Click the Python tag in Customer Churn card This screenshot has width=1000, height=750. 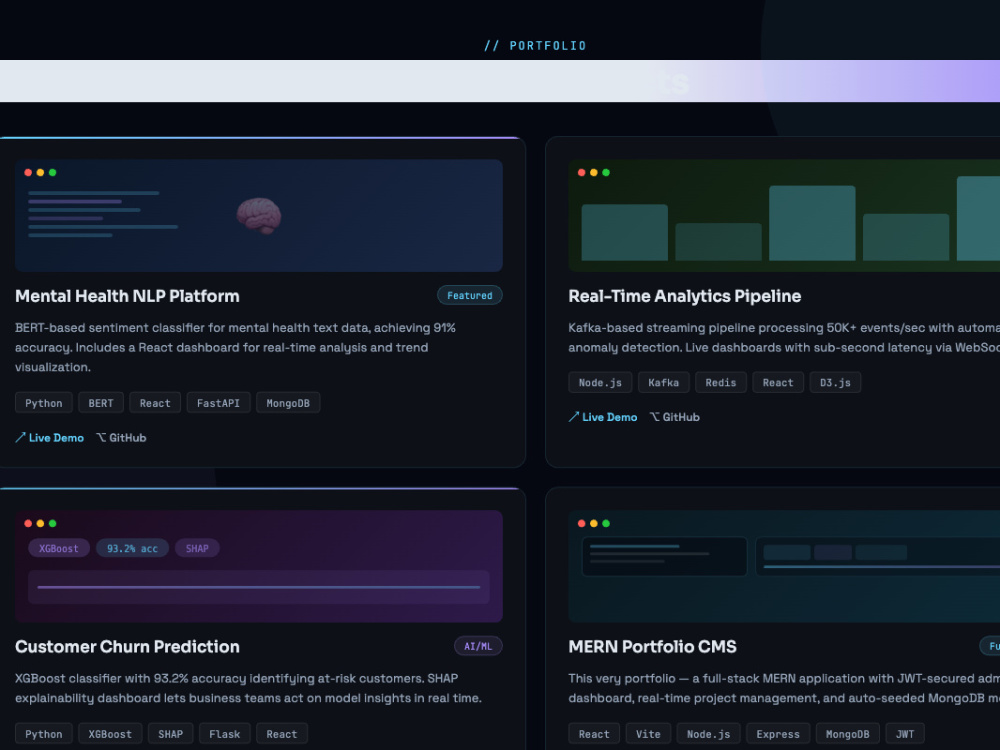[43, 734]
